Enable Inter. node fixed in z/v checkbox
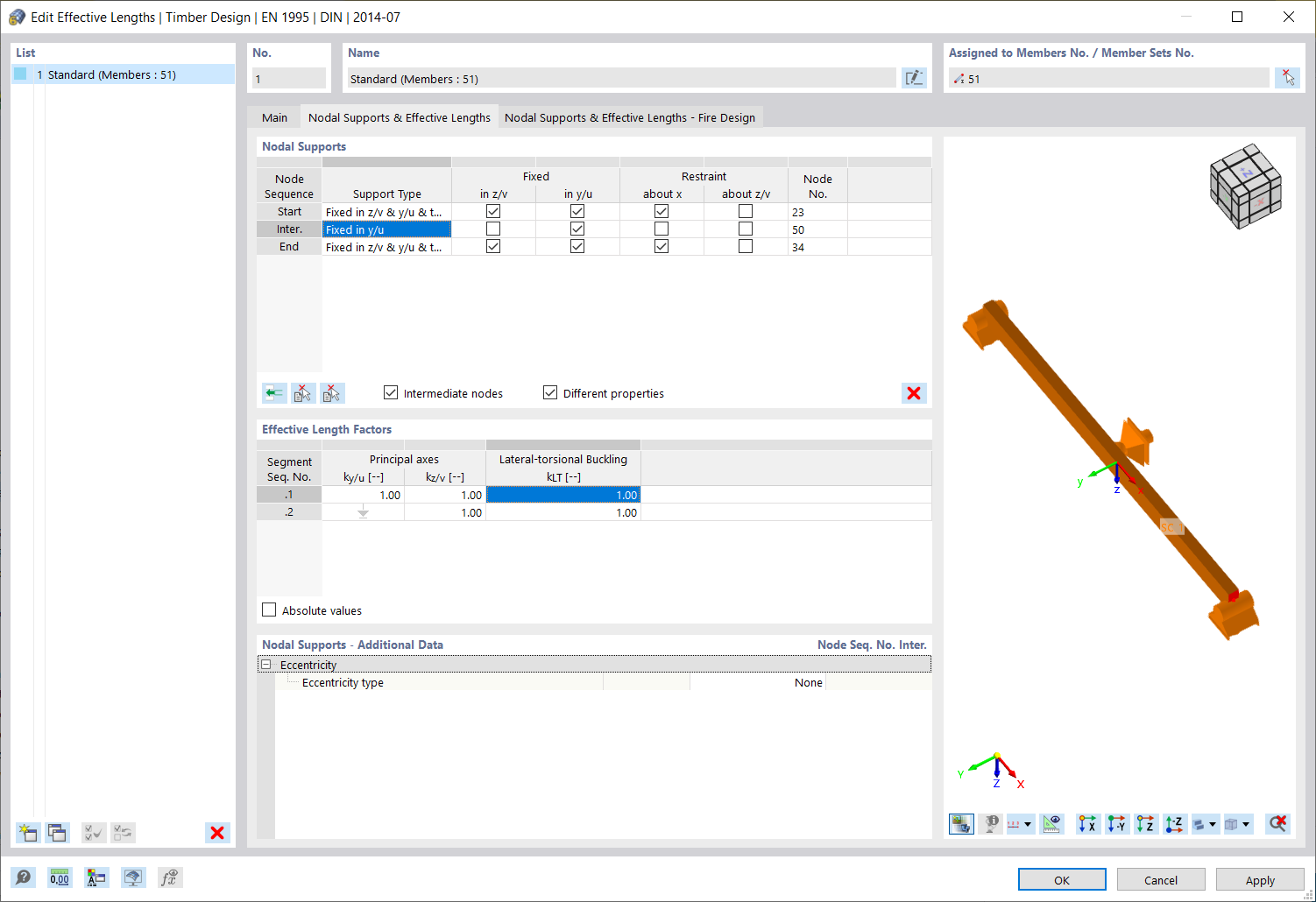This screenshot has width=1316, height=902. (x=493, y=229)
